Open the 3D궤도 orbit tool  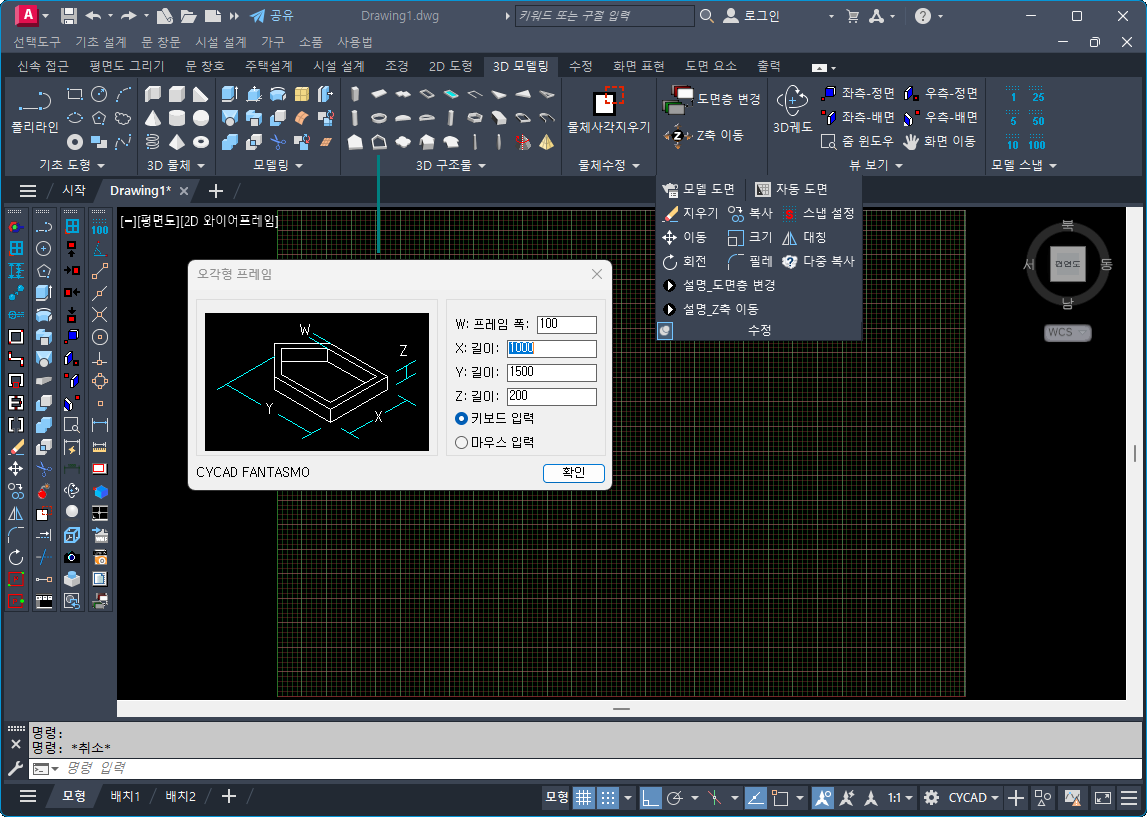[794, 103]
